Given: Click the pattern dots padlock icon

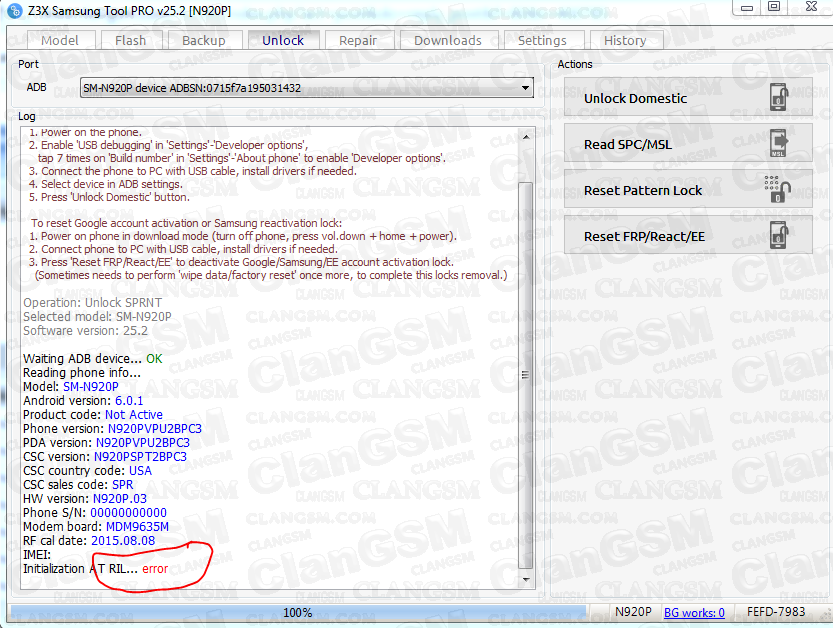Looking at the screenshot, I should tap(778, 190).
